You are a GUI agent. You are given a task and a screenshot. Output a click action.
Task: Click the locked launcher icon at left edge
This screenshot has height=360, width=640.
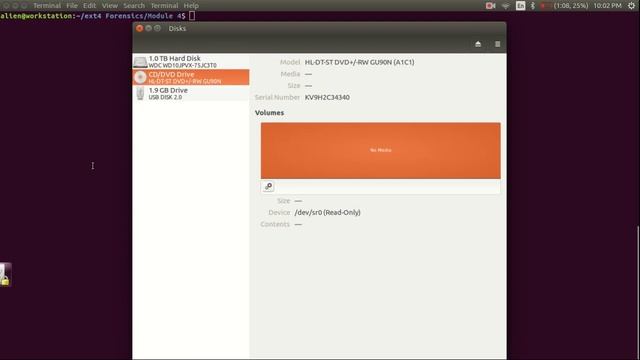point(5,275)
